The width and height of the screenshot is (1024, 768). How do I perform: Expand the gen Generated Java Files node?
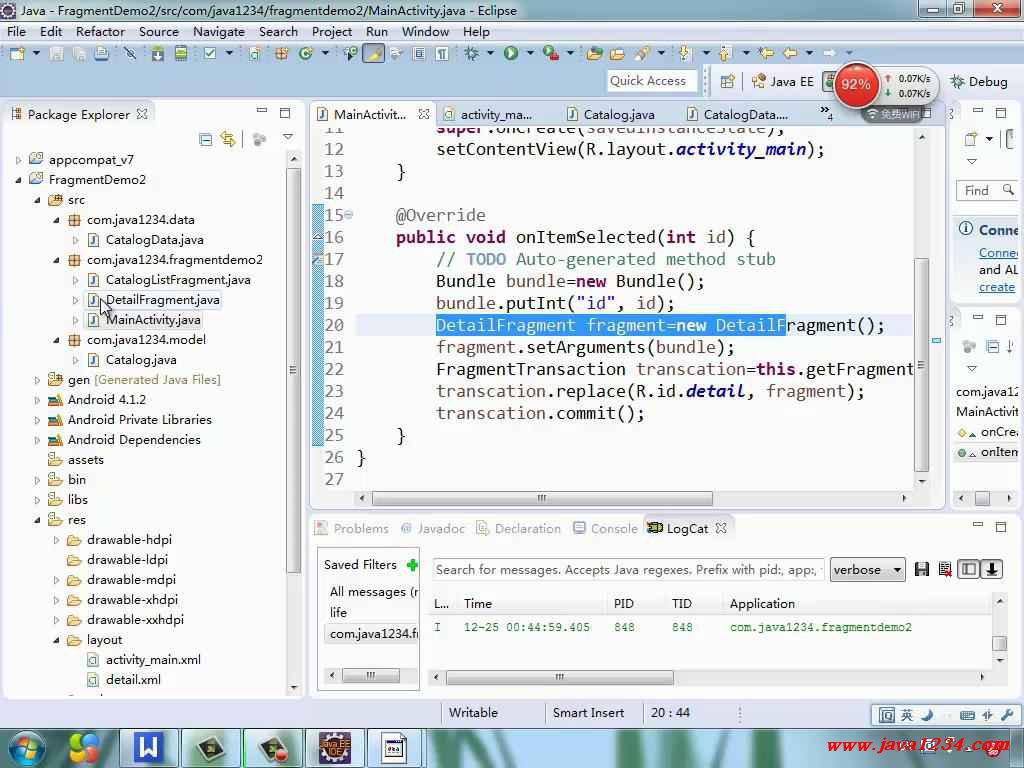point(37,379)
